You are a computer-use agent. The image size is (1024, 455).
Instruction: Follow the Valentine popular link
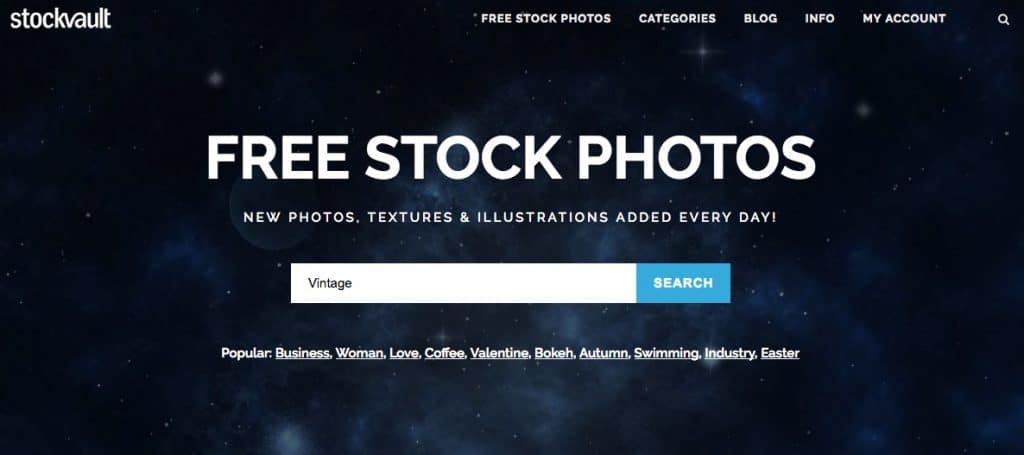click(x=499, y=353)
